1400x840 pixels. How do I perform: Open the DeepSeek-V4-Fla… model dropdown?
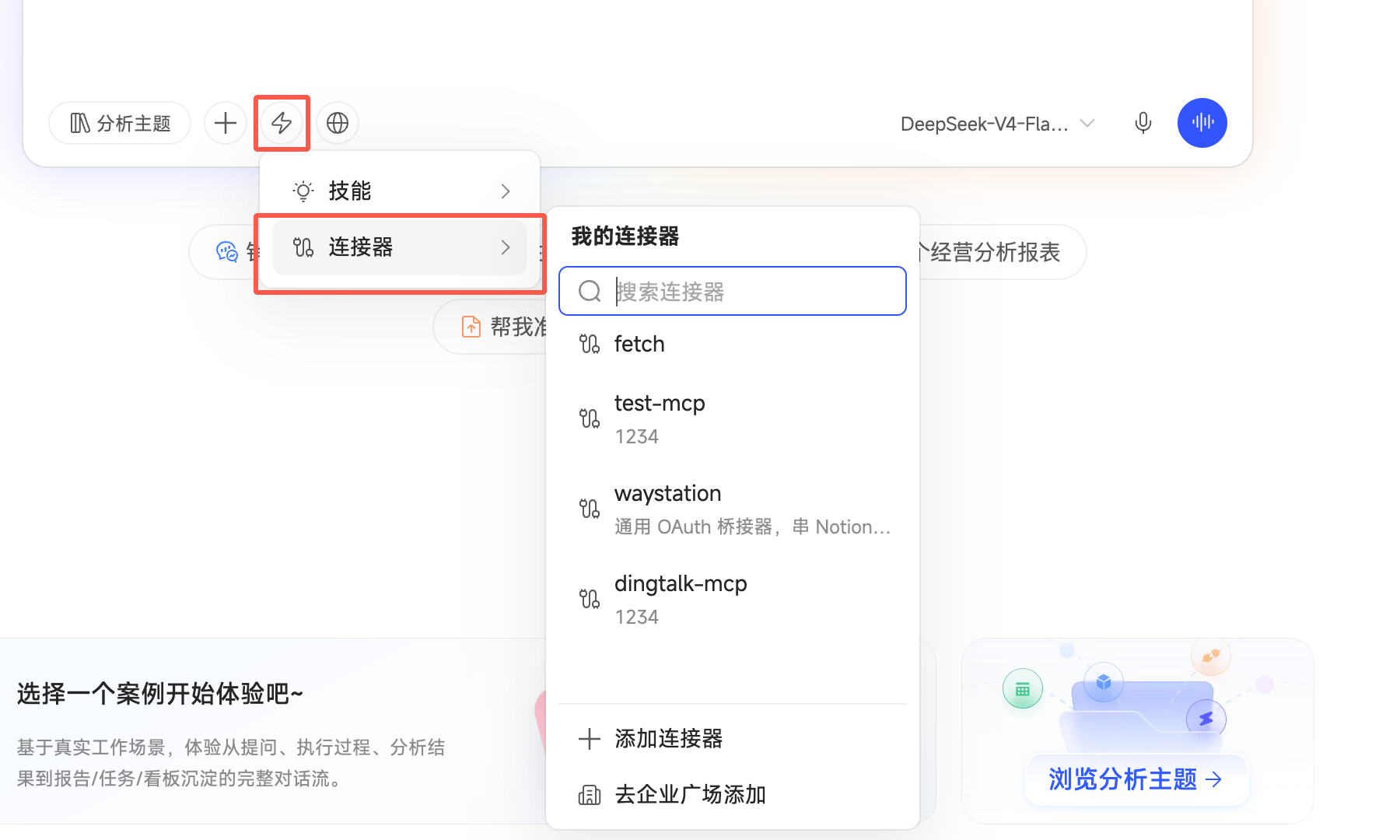pyautogui.click(x=998, y=124)
